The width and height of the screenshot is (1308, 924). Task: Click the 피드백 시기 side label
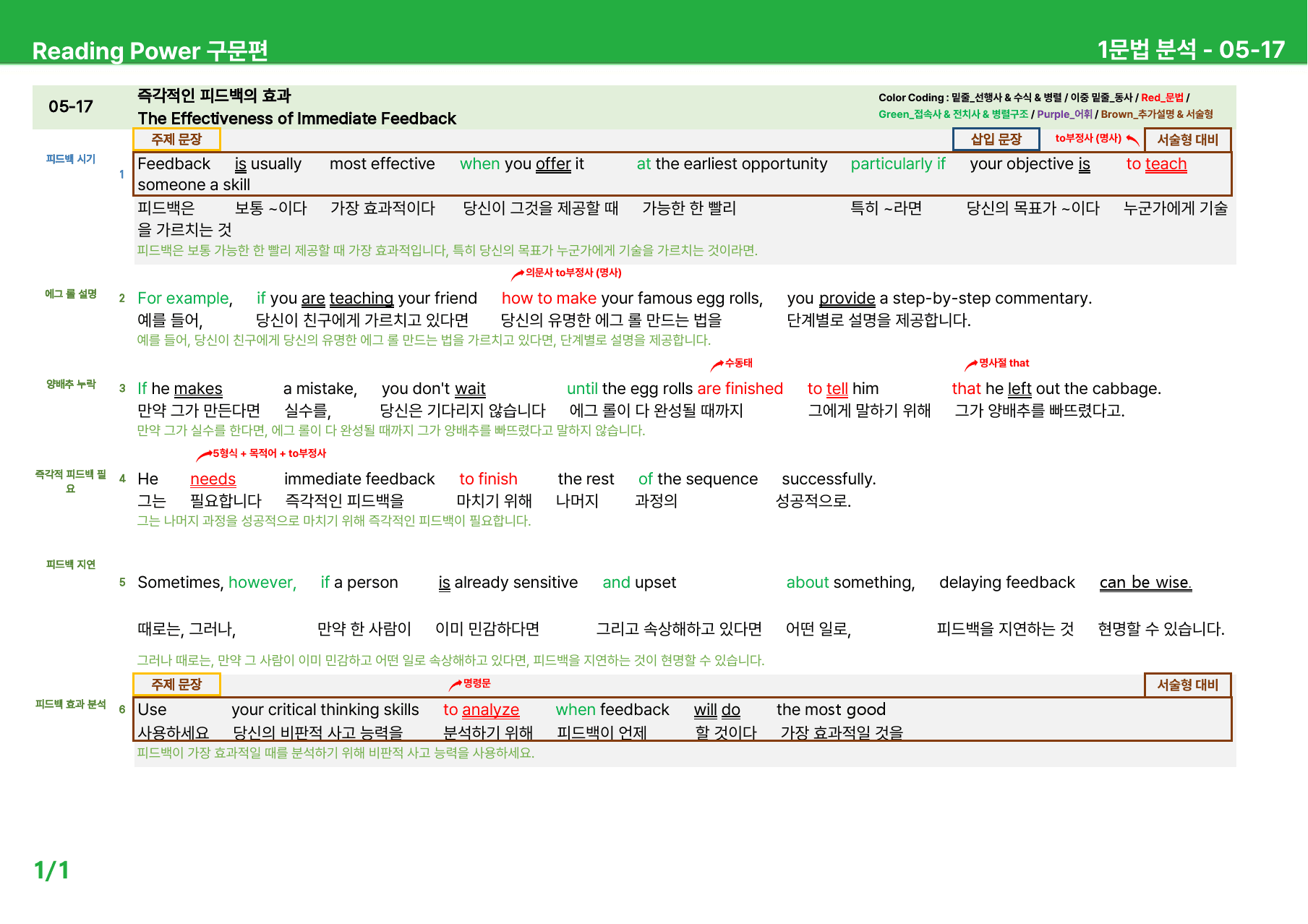pos(71,159)
